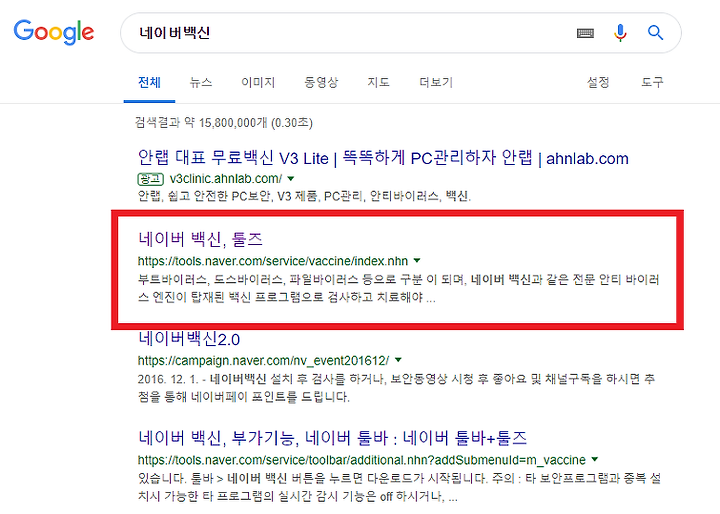
Task: Switch to the 뉴스 tab
Action: click(201, 82)
